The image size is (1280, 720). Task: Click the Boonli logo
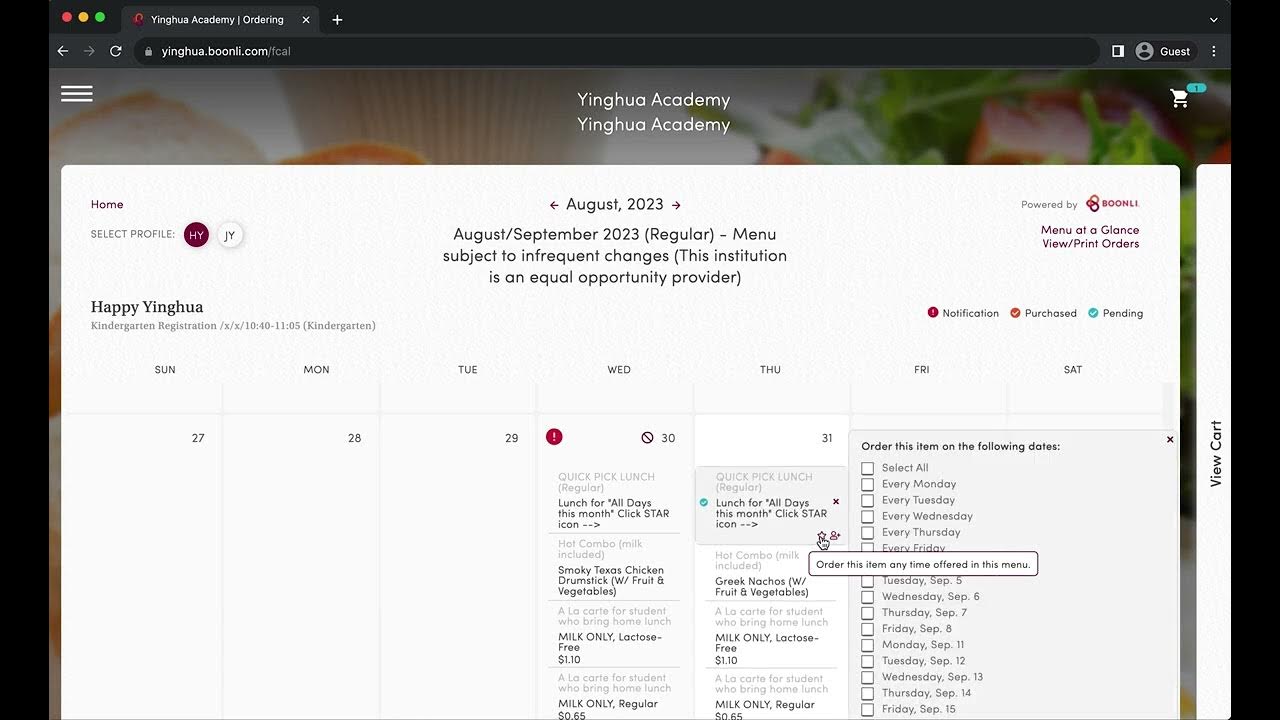[1112, 204]
